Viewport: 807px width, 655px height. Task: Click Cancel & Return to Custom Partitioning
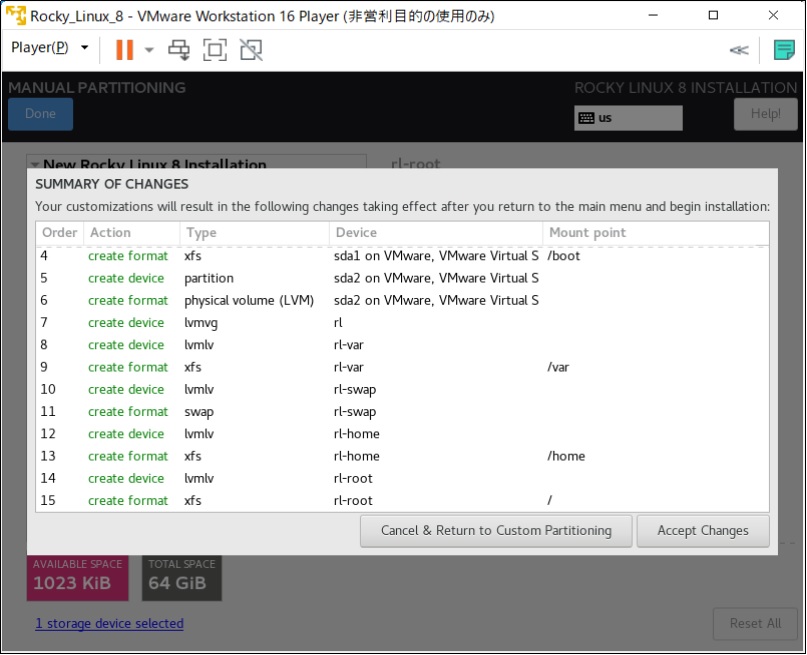[x=496, y=531]
